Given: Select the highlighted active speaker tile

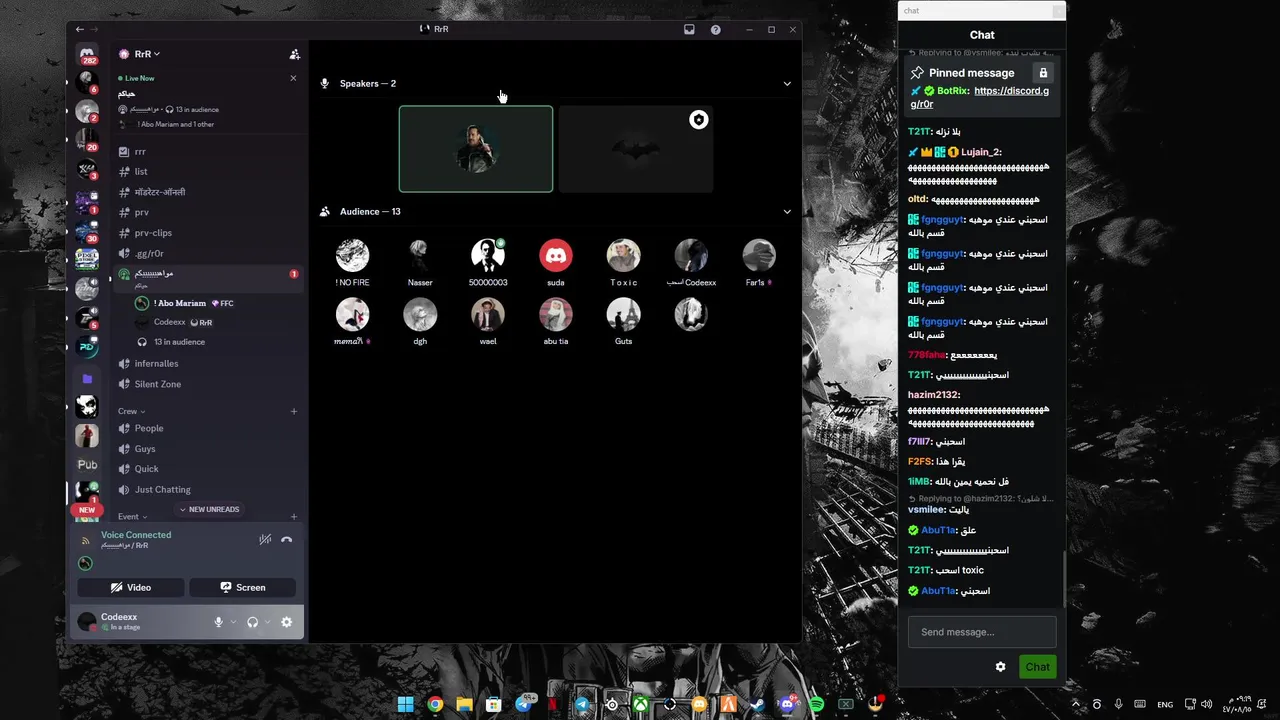Looking at the screenshot, I should [x=476, y=149].
